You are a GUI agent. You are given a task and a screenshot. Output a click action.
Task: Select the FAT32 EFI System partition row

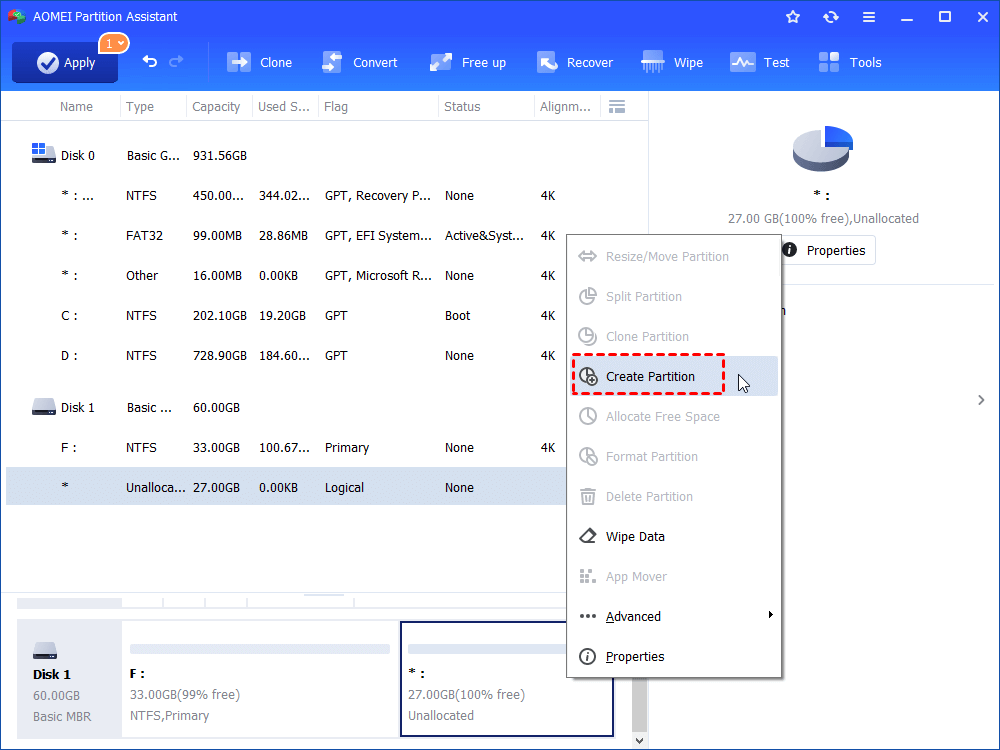coord(286,236)
